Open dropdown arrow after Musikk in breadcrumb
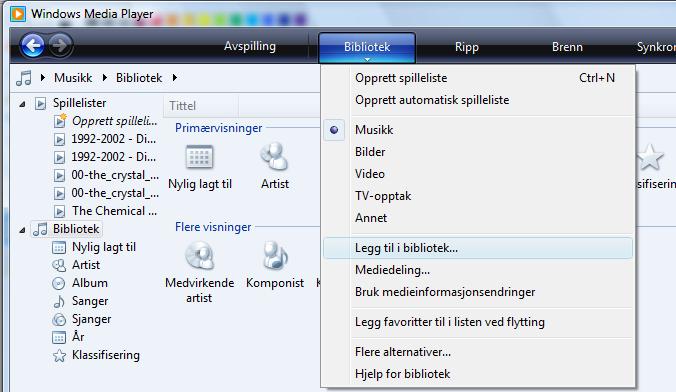The image size is (676, 392). click(x=105, y=78)
